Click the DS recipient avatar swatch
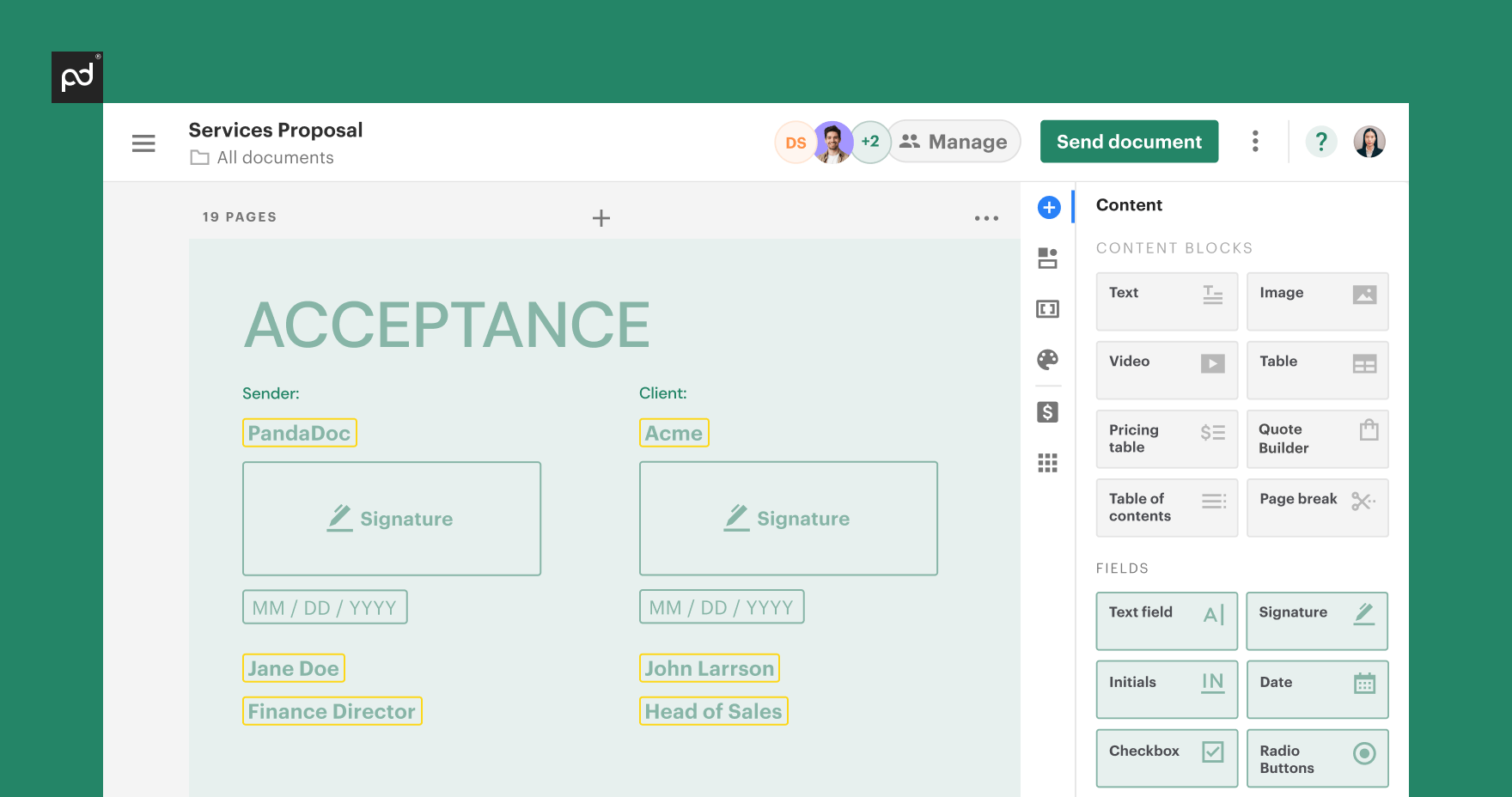Viewport: 1512px width, 797px height. (x=794, y=141)
